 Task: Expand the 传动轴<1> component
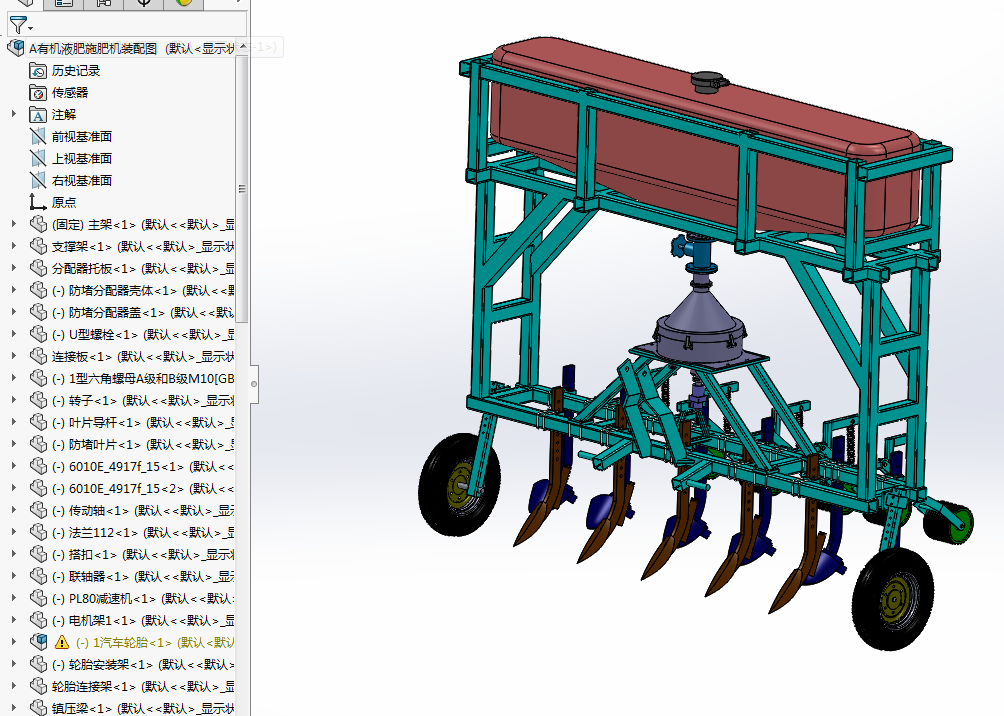(x=13, y=509)
